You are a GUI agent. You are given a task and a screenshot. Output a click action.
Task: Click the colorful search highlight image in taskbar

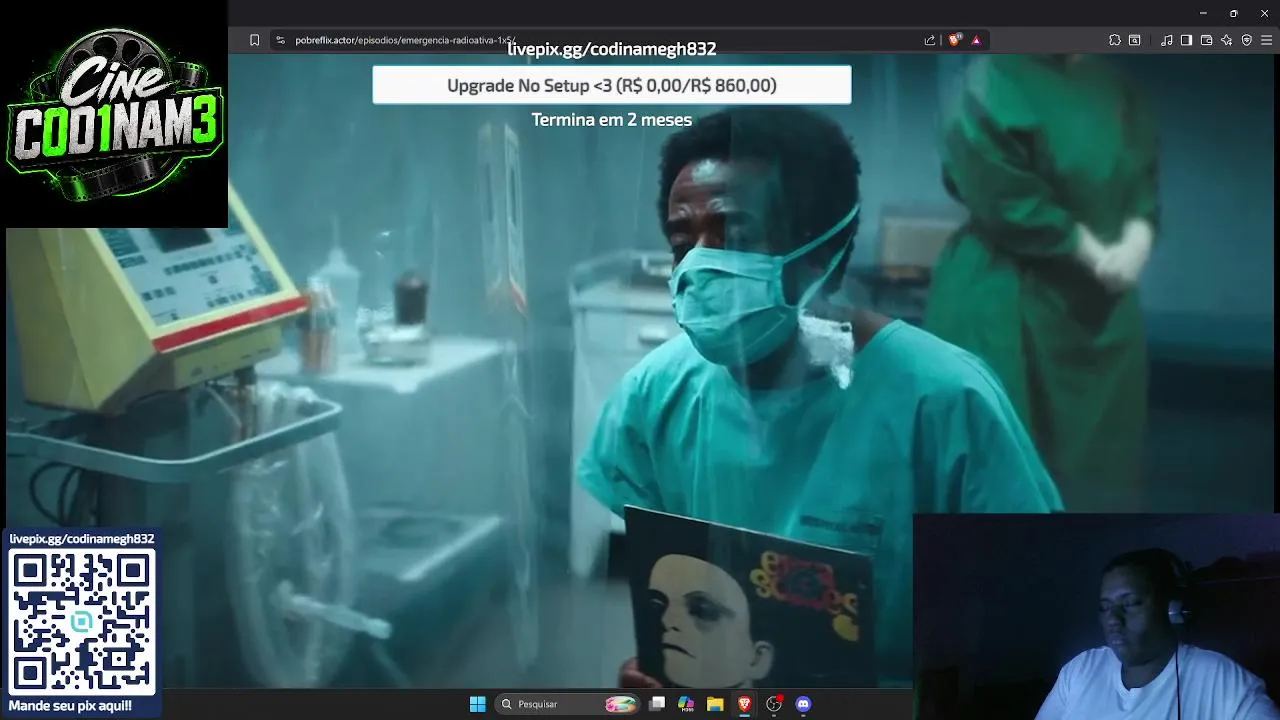click(621, 704)
